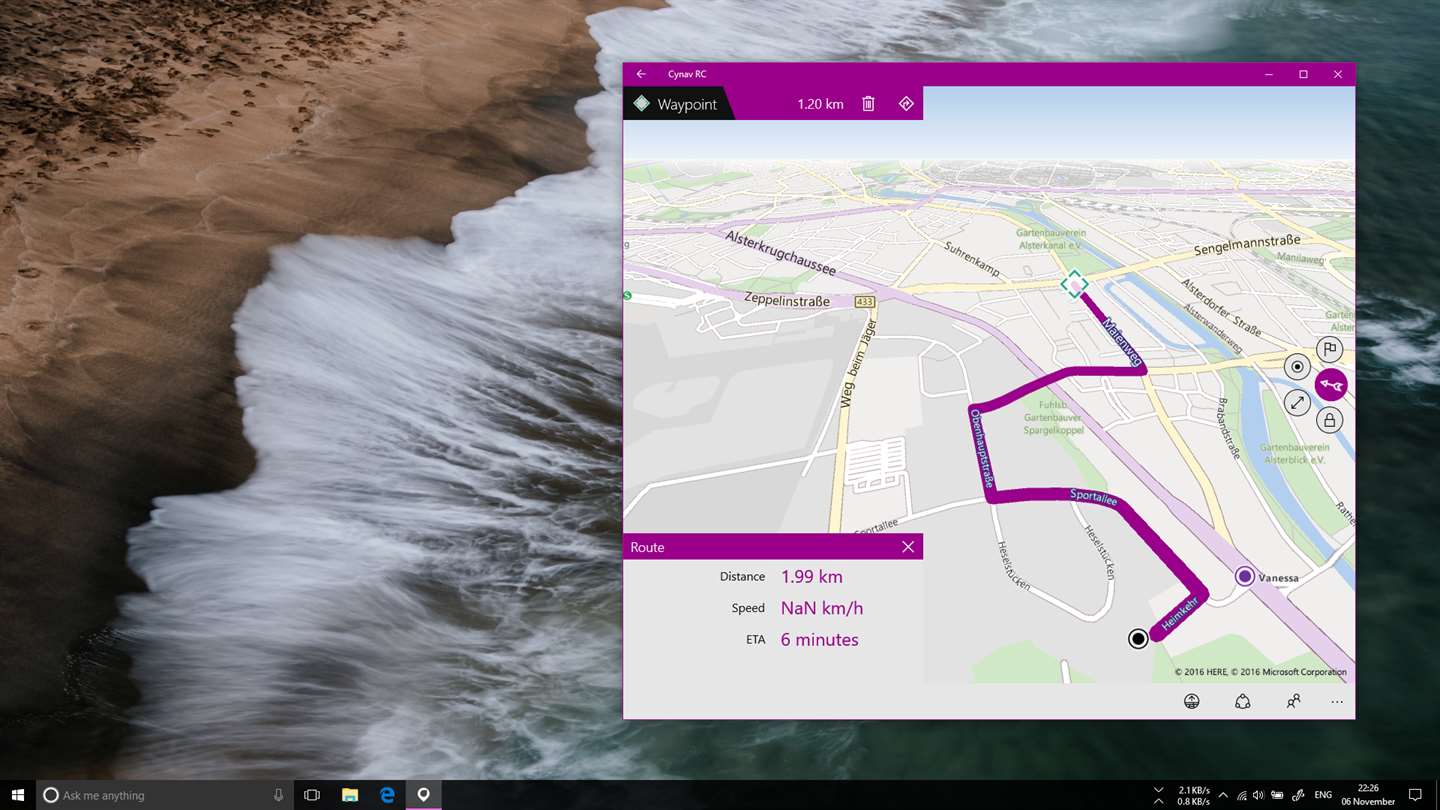Screen dimensions: 1440x810
Task: Click the network speed KB/s indicator
Action: click(x=1194, y=795)
